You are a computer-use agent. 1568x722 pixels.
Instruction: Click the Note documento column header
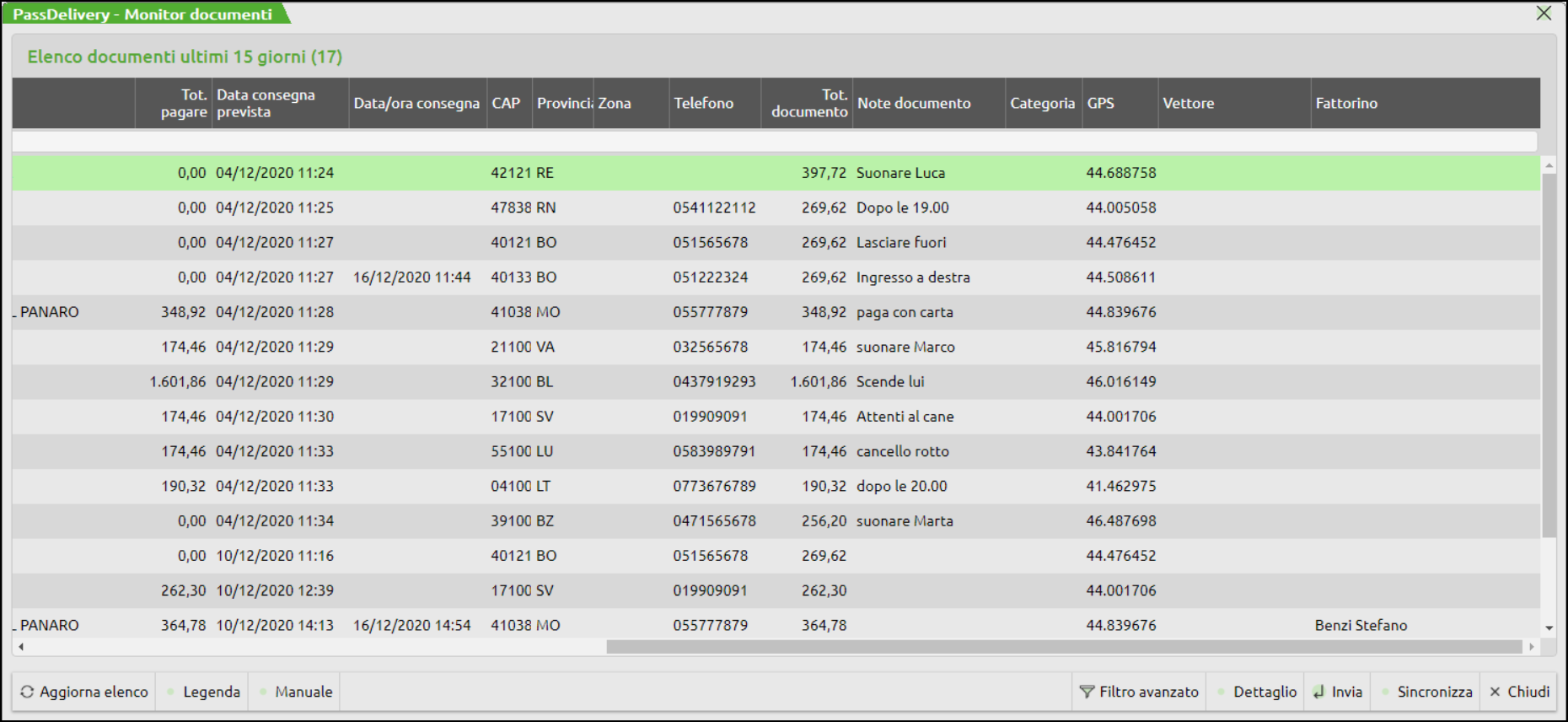(x=914, y=103)
